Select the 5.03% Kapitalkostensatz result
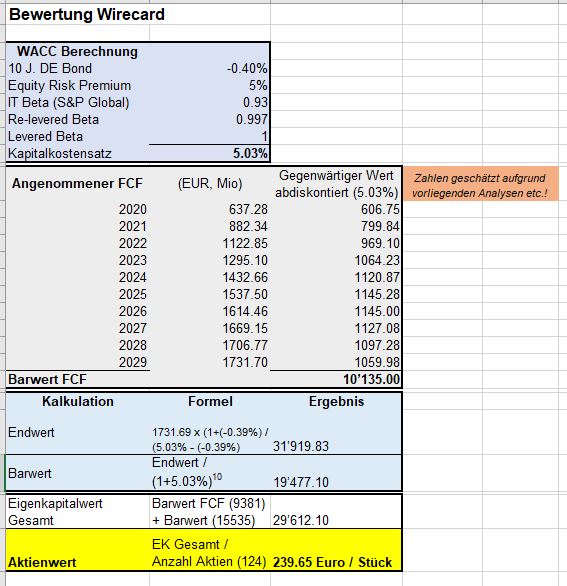Image resolution: width=567 pixels, height=586 pixels. coord(250,154)
